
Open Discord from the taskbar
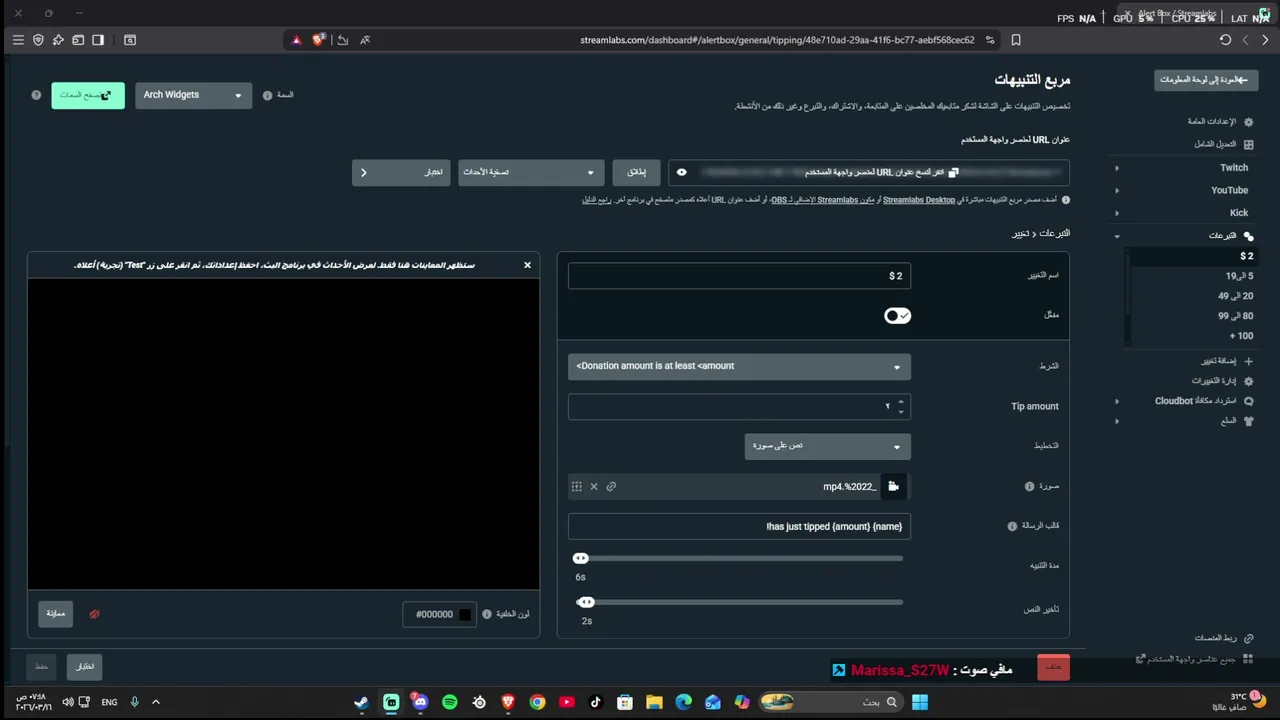420,702
